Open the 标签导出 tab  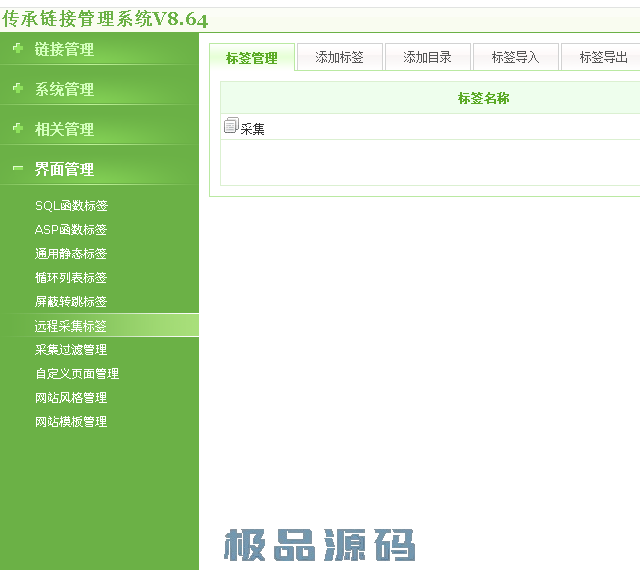603,57
